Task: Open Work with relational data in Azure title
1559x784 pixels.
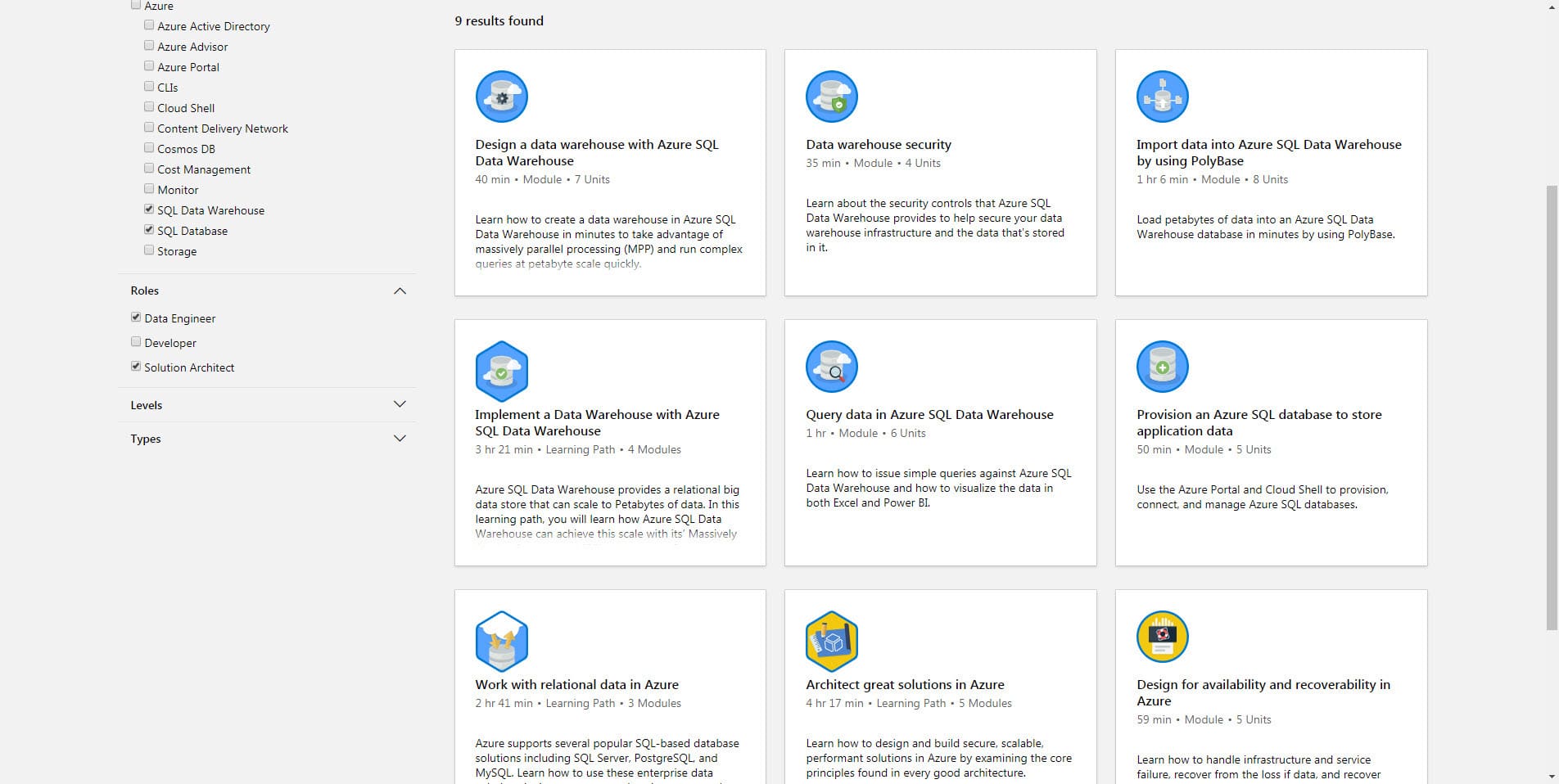Action: pos(576,684)
